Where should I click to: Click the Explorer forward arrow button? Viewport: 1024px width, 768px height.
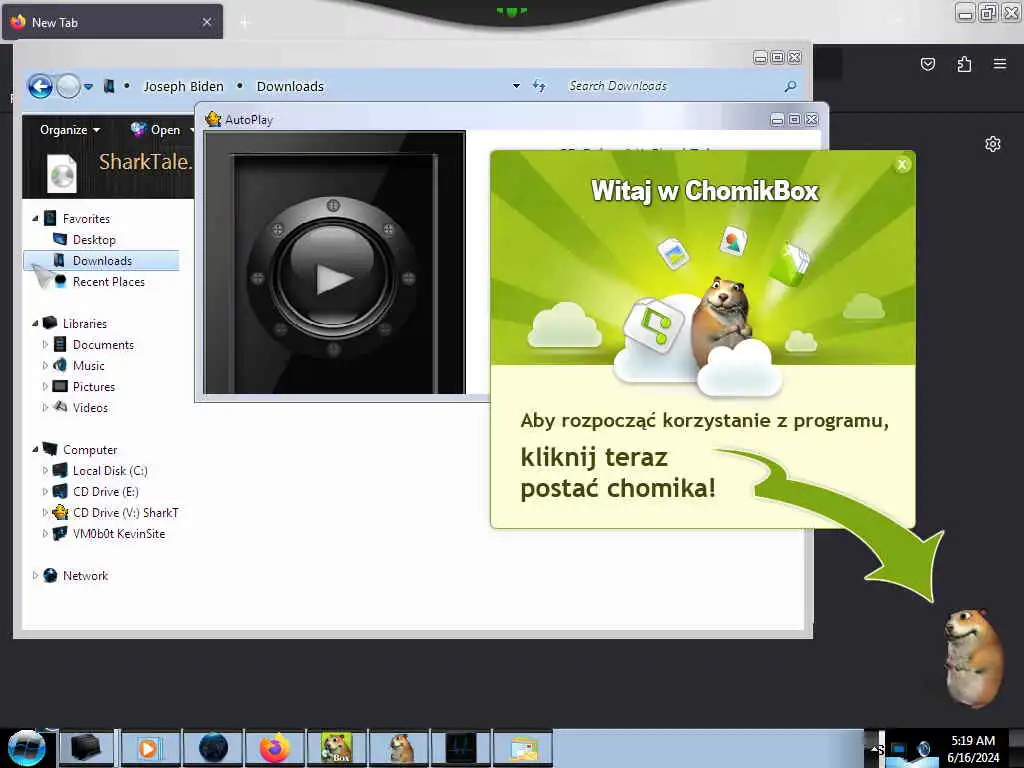point(69,86)
